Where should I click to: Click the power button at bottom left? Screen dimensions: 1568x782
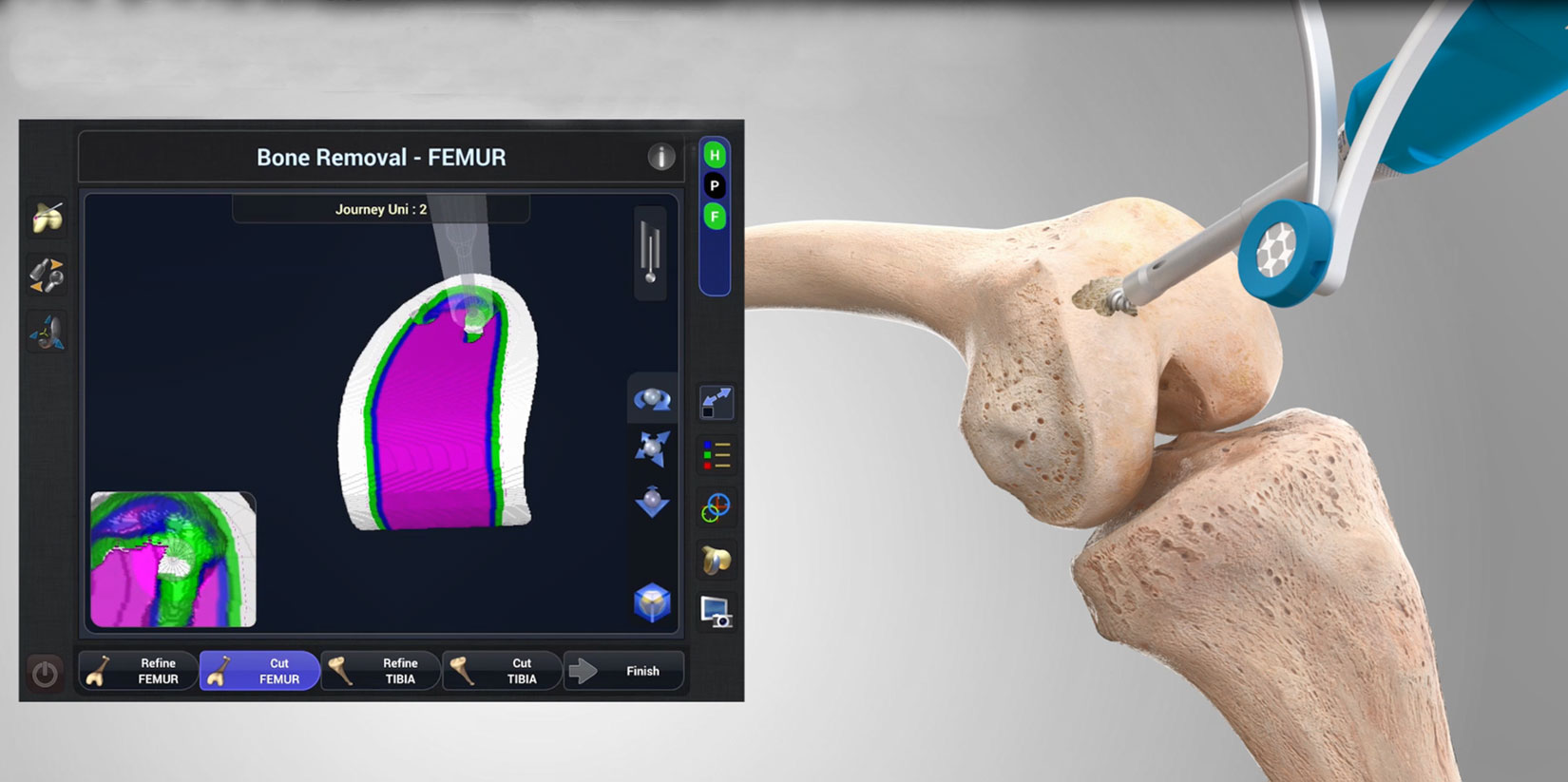point(45,674)
